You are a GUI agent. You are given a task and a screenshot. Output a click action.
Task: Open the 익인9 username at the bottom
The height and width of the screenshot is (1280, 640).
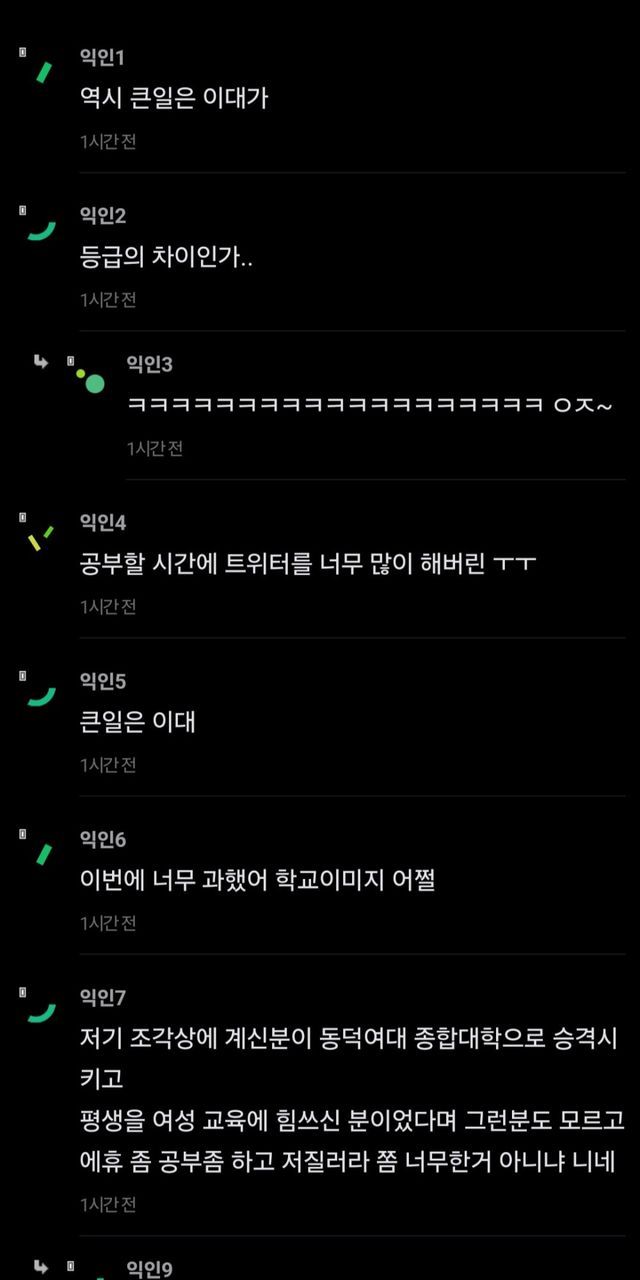pyautogui.click(x=150, y=1269)
